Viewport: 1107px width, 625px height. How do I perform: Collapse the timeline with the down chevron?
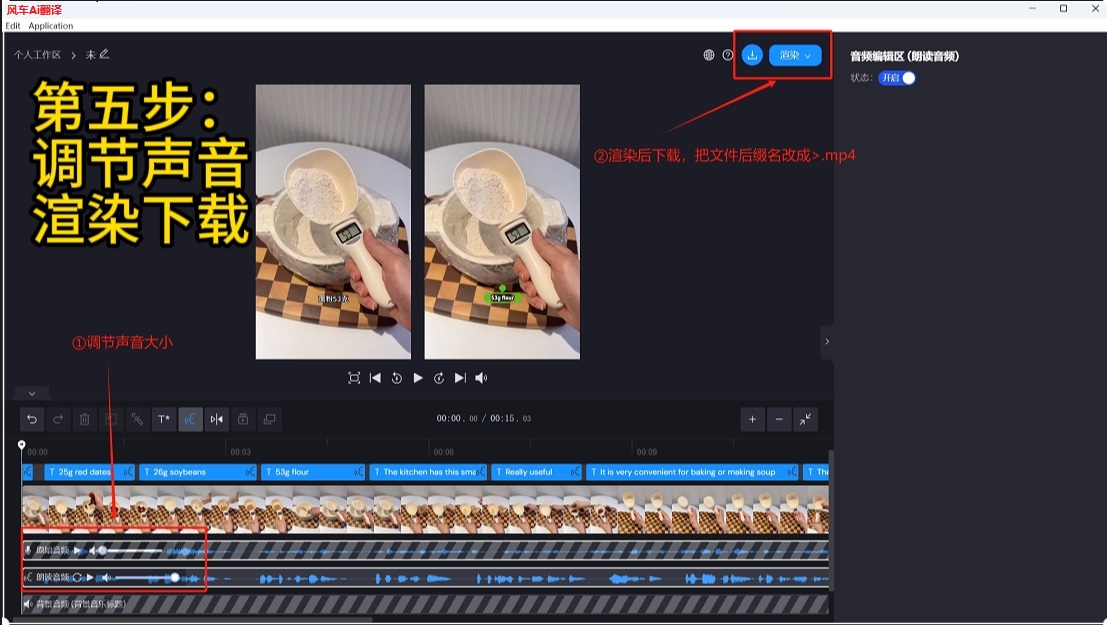(32, 394)
